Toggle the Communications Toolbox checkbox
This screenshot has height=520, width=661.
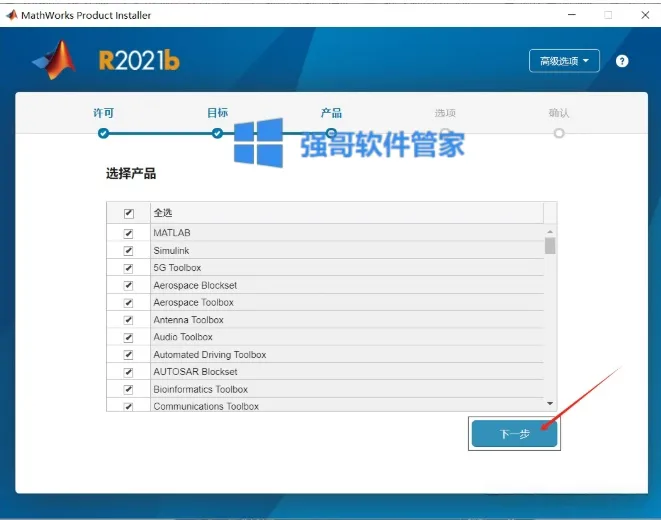129,407
